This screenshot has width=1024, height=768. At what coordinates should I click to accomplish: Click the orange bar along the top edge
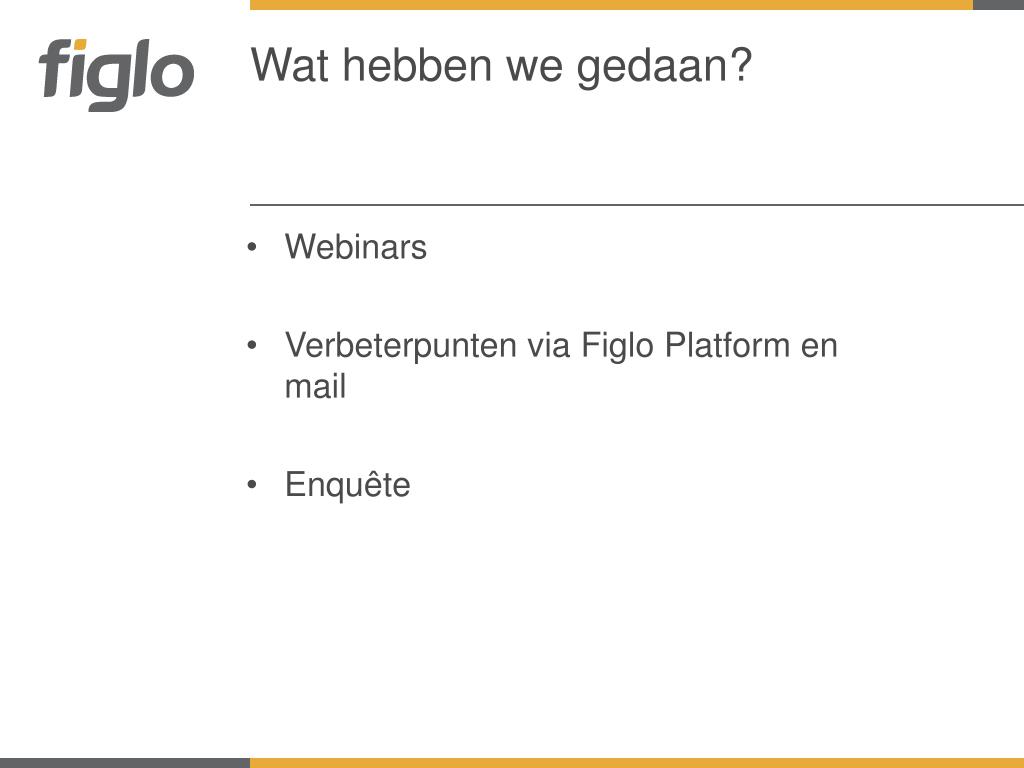coord(611,5)
